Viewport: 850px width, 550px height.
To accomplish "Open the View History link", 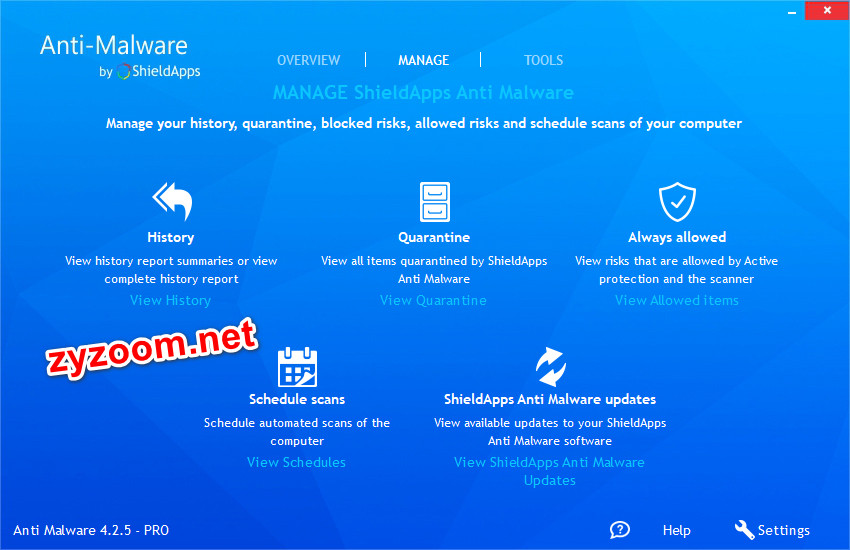I will (x=170, y=300).
